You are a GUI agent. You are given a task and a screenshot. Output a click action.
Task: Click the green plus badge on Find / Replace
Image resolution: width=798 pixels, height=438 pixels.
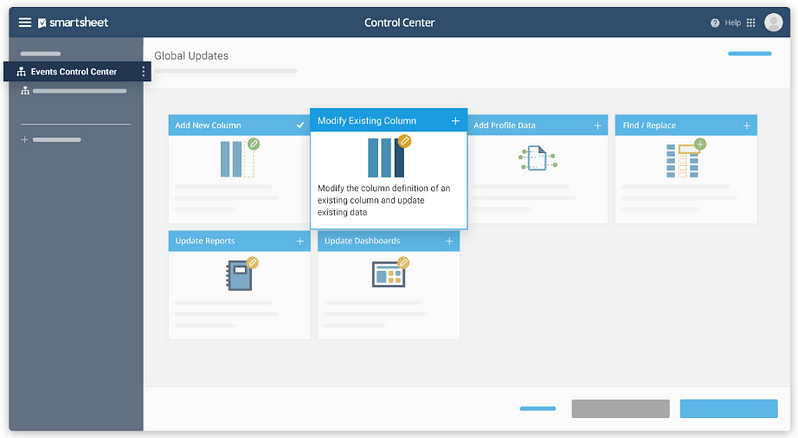700,144
